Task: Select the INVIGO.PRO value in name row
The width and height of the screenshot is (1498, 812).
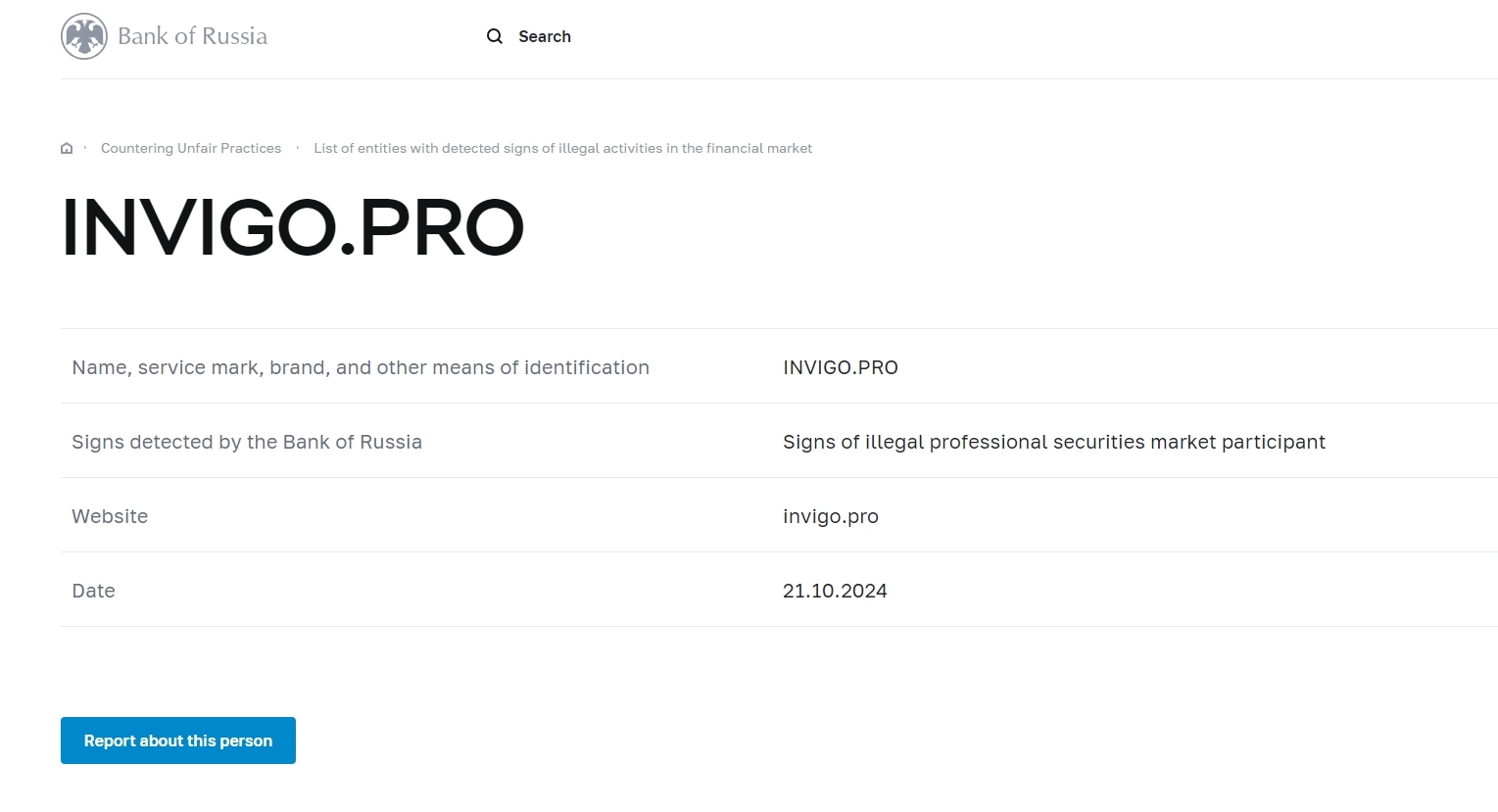Action: (840, 367)
